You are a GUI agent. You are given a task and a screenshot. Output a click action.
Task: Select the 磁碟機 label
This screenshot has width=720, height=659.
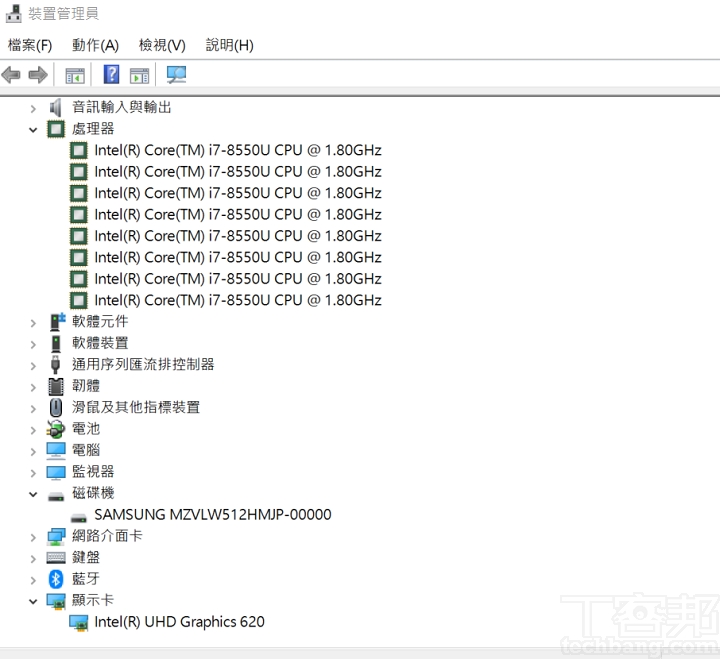click(x=93, y=493)
